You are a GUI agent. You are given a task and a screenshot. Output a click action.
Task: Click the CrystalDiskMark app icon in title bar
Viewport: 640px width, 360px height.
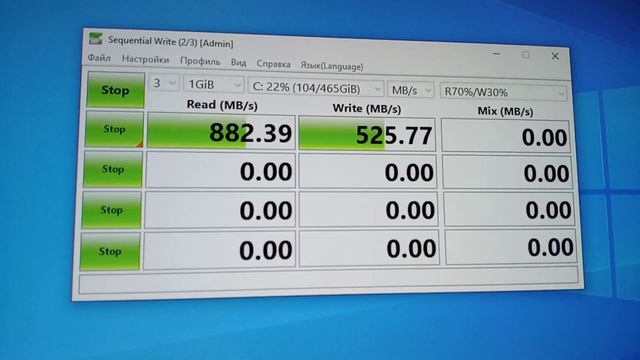(x=96, y=39)
